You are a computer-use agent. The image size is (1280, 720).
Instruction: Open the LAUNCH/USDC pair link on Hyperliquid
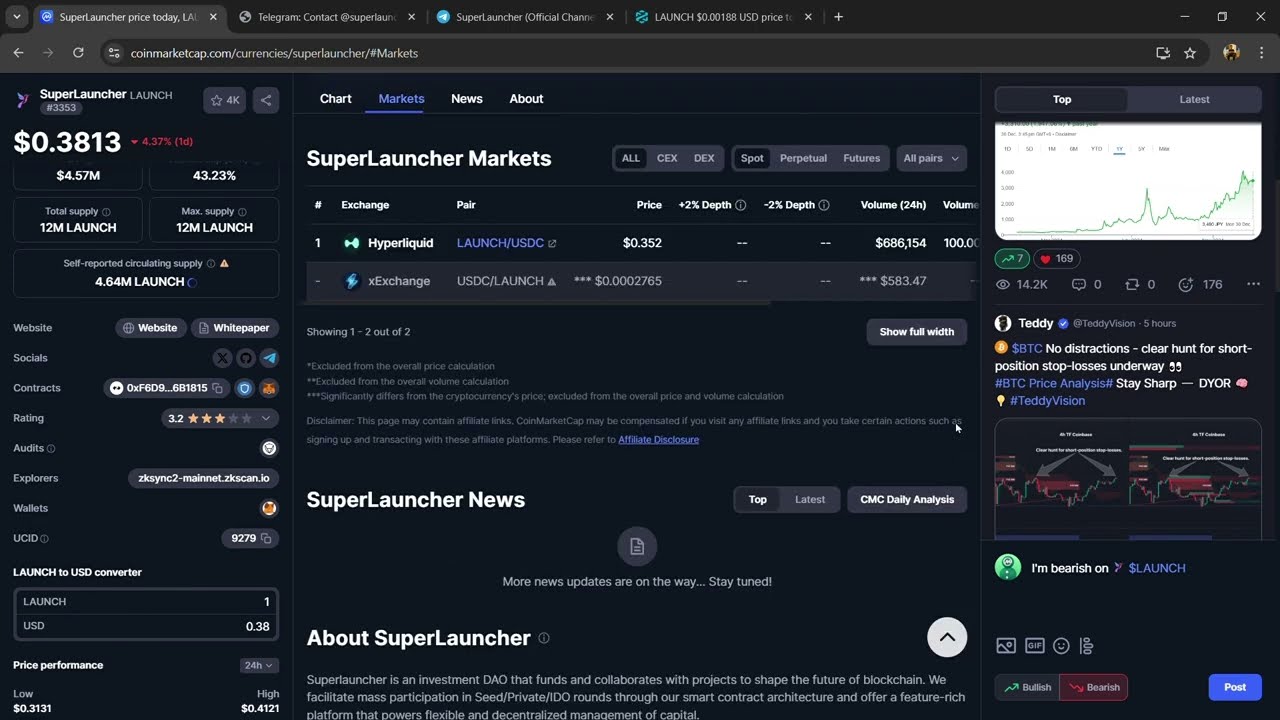(506, 243)
